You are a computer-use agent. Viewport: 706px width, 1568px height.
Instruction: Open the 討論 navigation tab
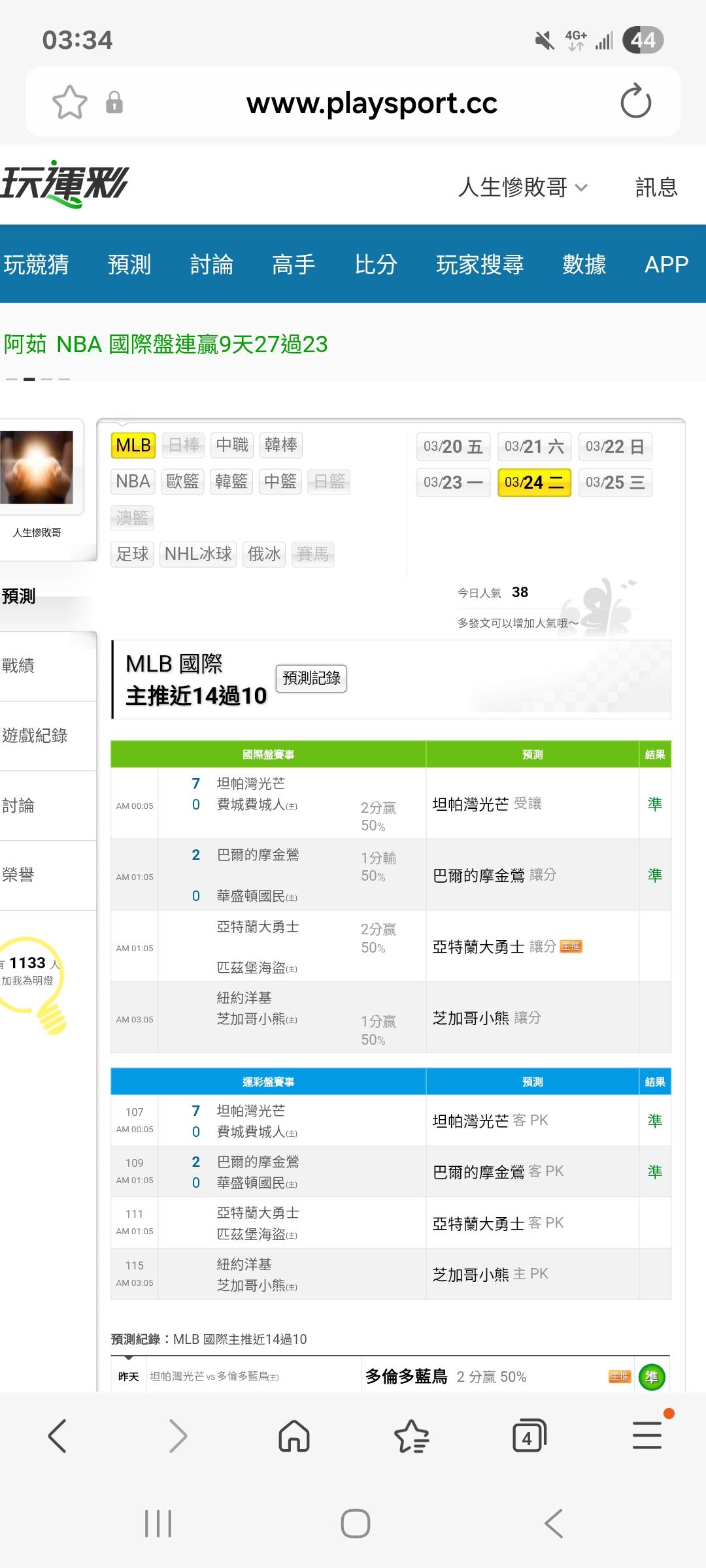click(x=211, y=265)
